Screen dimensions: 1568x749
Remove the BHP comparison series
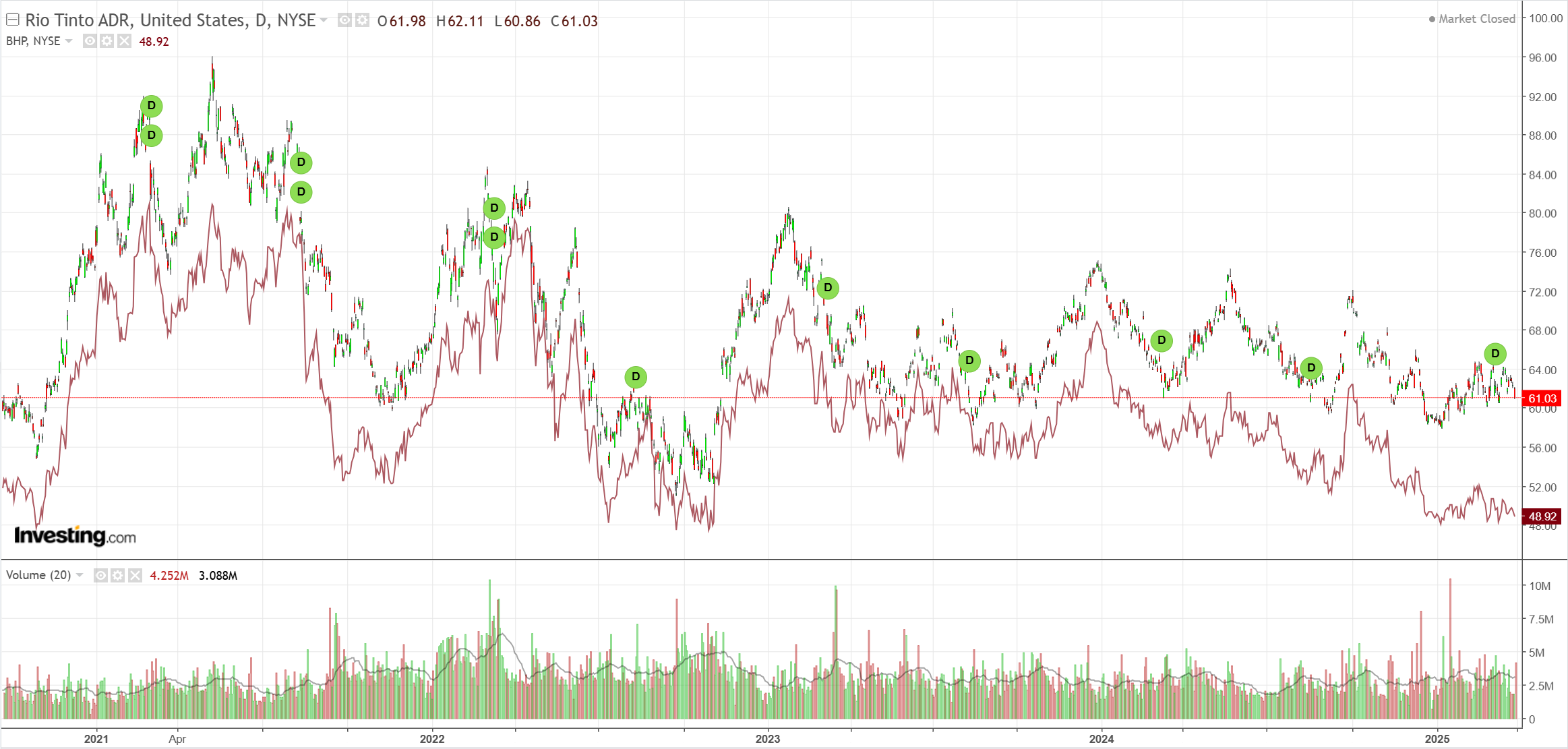pos(124,41)
